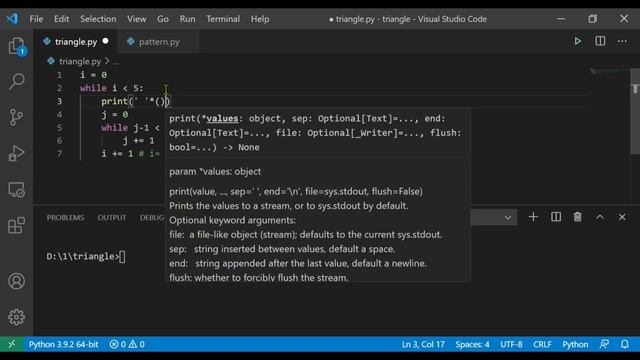Click the terminal prompt D:\1\triangle>
Screen dimensions: 640x360
pos(82,256)
